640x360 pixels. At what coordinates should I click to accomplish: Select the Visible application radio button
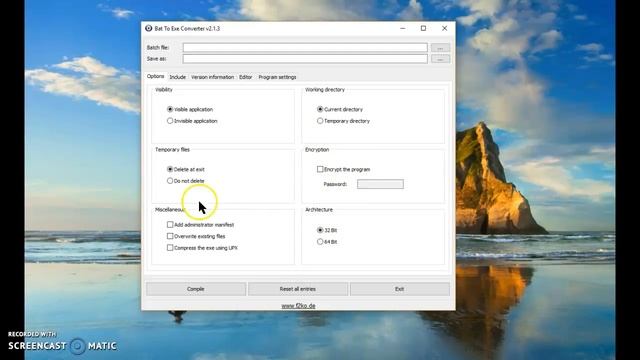170,109
